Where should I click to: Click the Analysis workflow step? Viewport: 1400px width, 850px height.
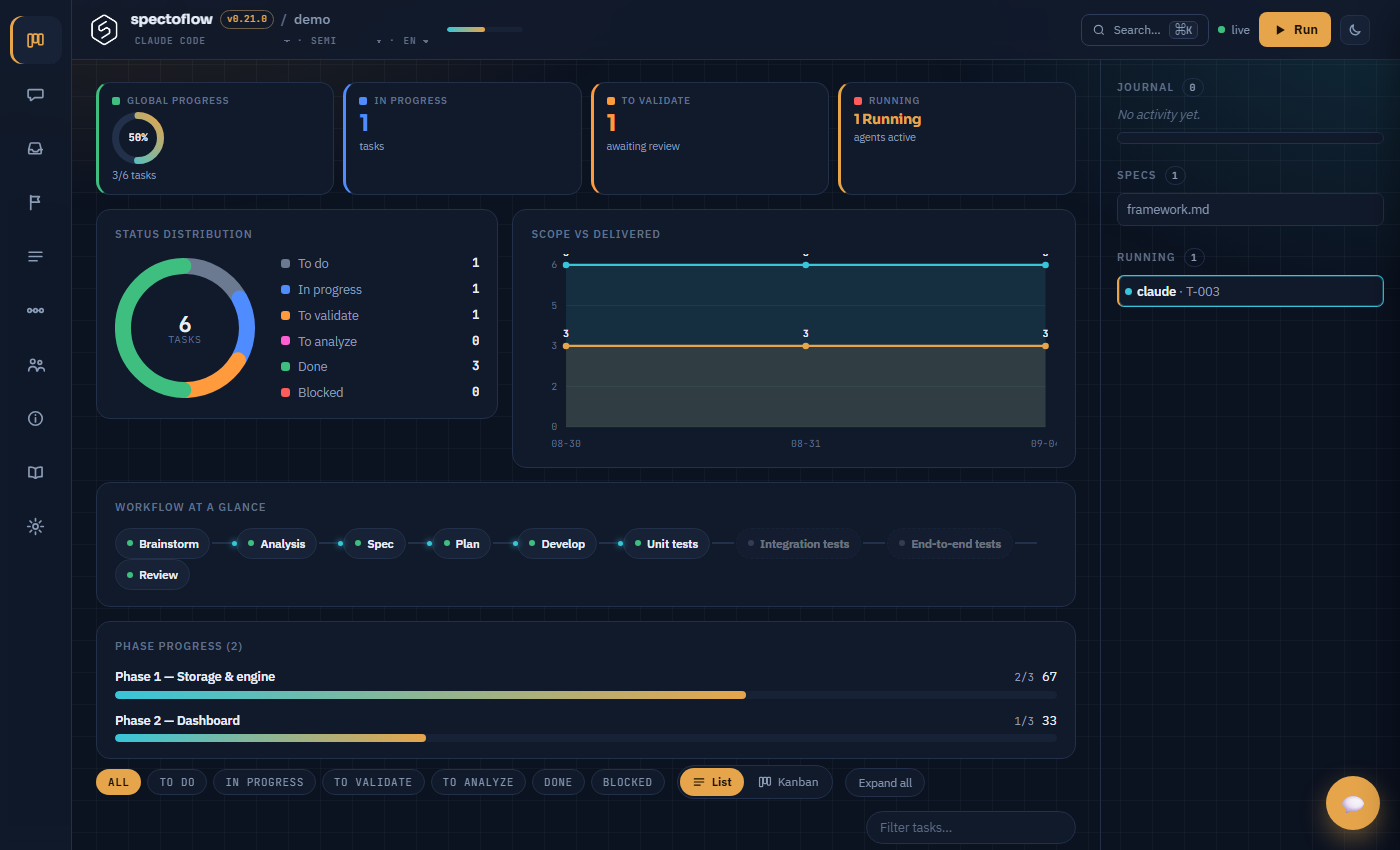(277, 544)
